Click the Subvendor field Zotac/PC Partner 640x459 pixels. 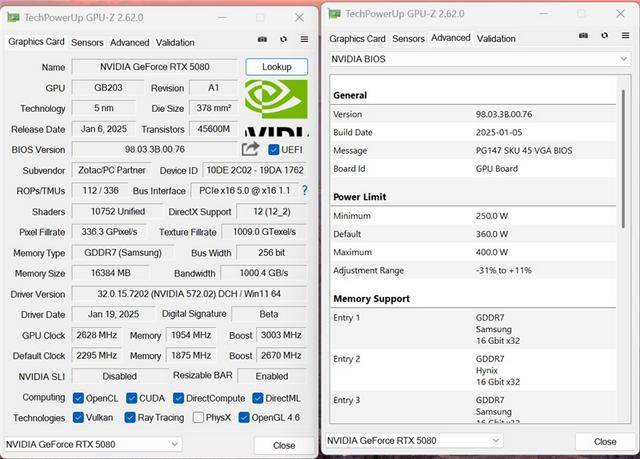[111, 170]
